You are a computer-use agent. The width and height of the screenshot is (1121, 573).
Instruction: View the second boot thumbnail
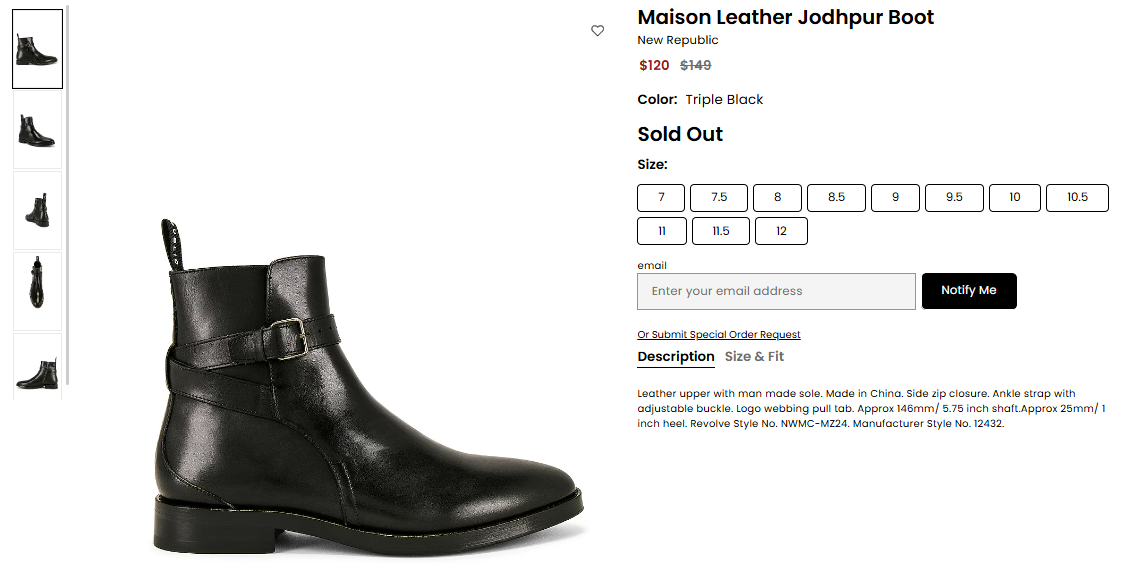[37, 130]
